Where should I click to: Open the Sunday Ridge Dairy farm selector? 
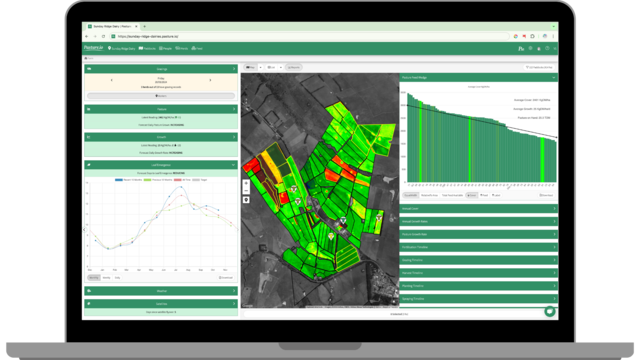click(121, 49)
